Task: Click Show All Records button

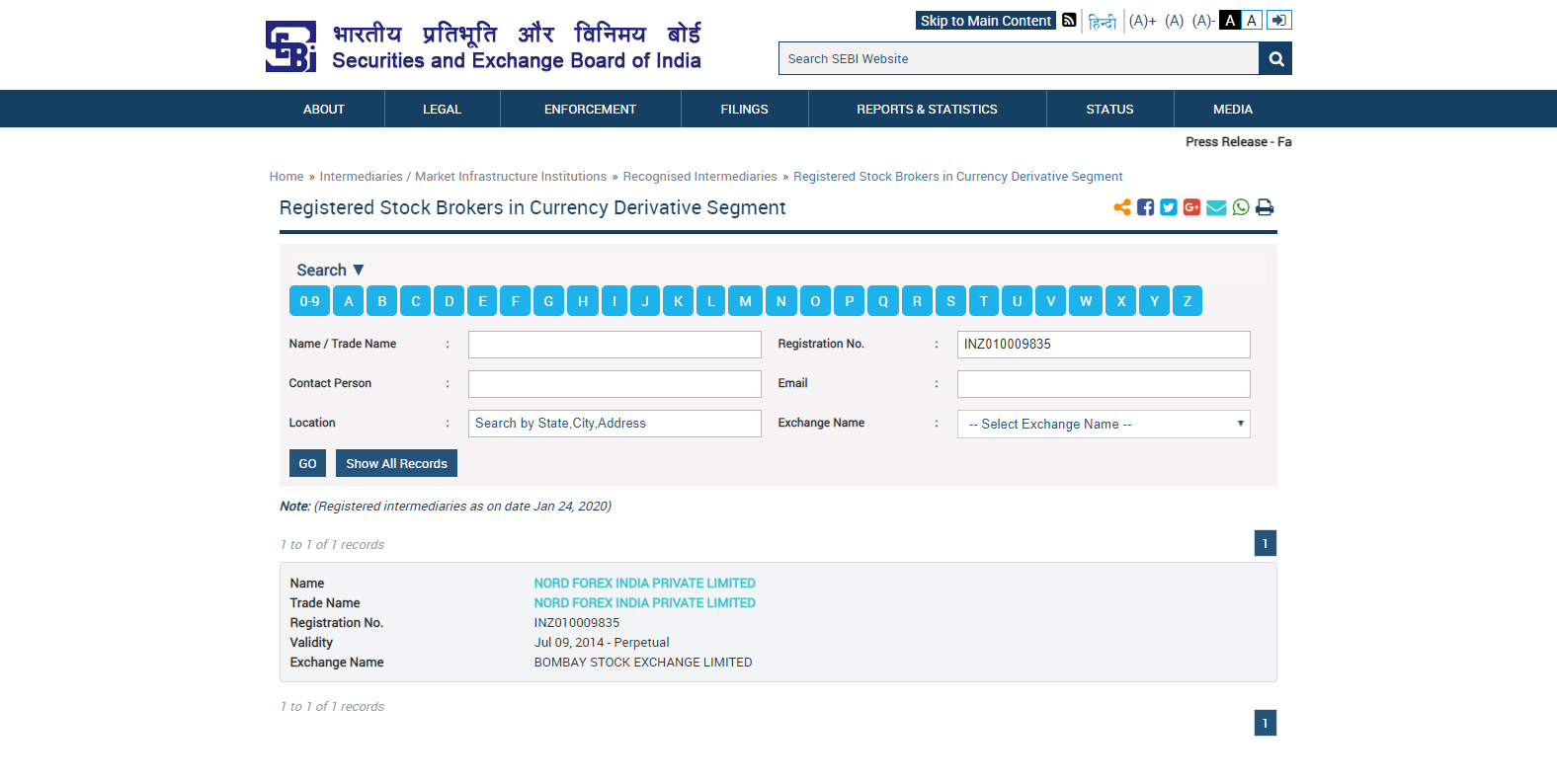Action: click(x=396, y=464)
